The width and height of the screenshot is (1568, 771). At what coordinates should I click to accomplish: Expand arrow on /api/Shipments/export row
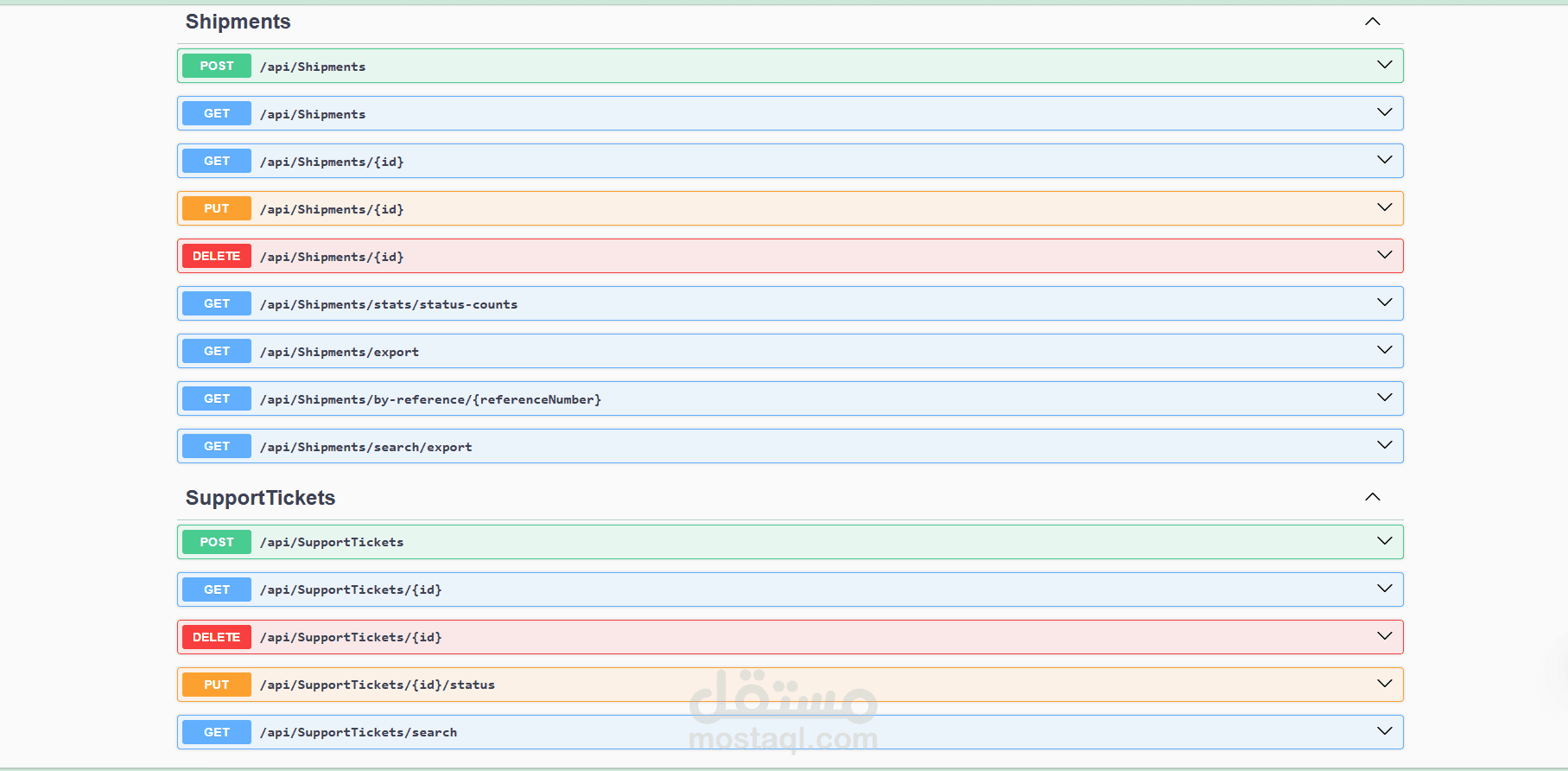(x=1384, y=350)
